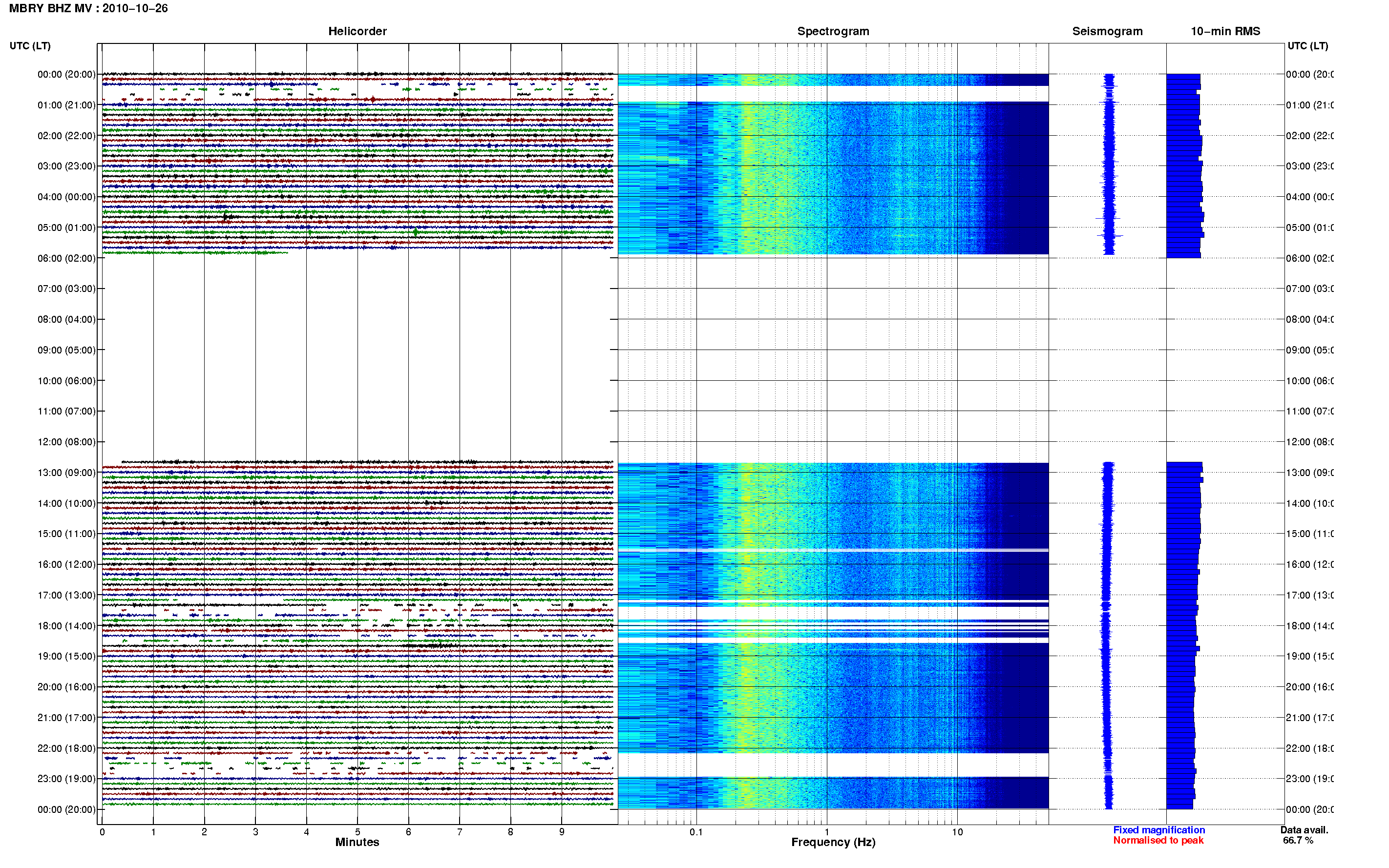The height and width of the screenshot is (868, 1389).
Task: Click the left '00:00 (20:00)' label at the bottom
Action: (x=66, y=810)
